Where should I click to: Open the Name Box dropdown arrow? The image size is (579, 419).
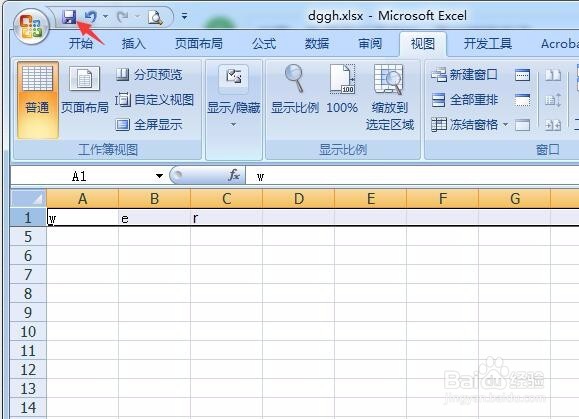coord(160,176)
